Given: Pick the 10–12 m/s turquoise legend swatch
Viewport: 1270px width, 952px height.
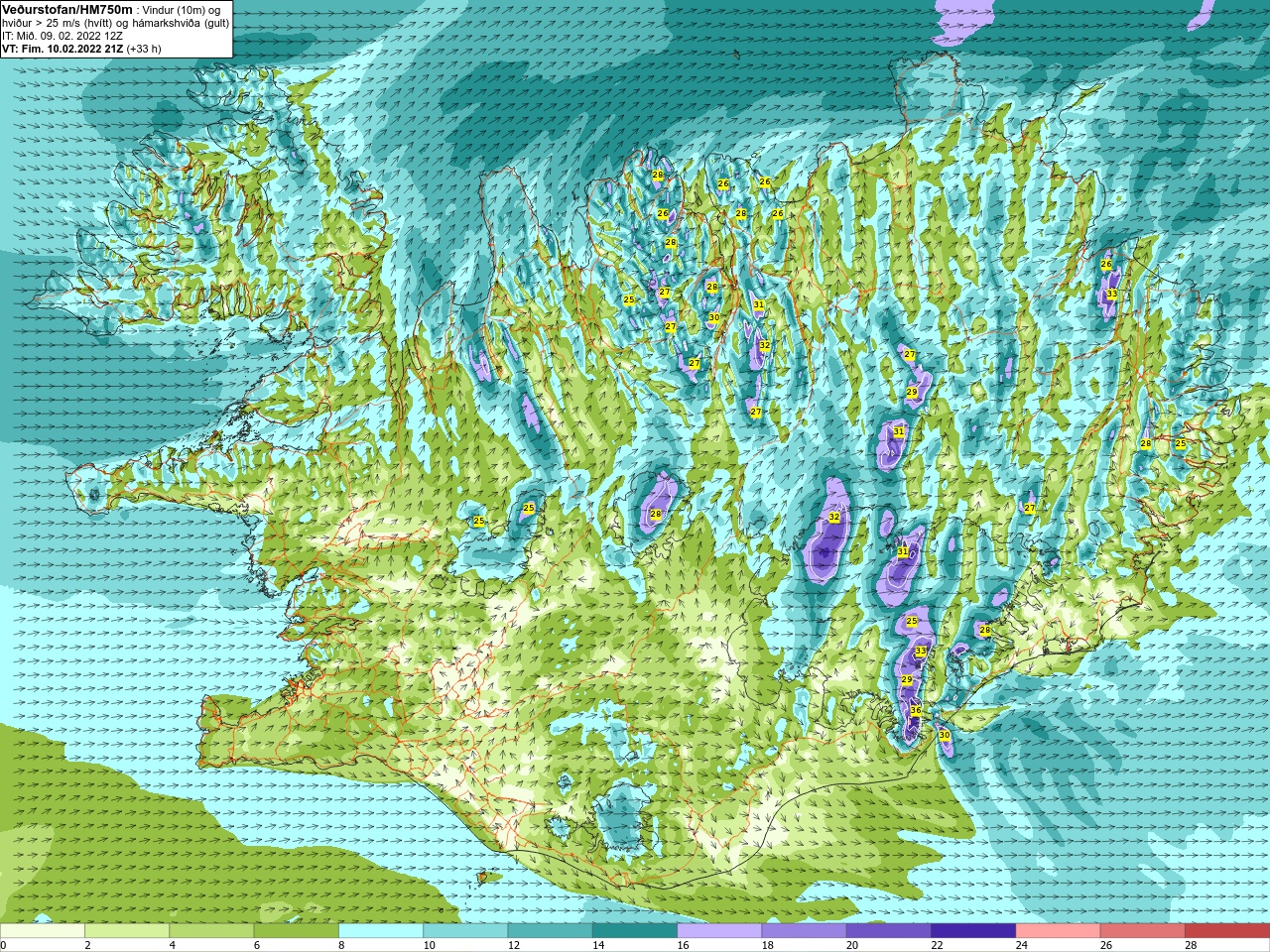Looking at the screenshot, I should tap(465, 930).
